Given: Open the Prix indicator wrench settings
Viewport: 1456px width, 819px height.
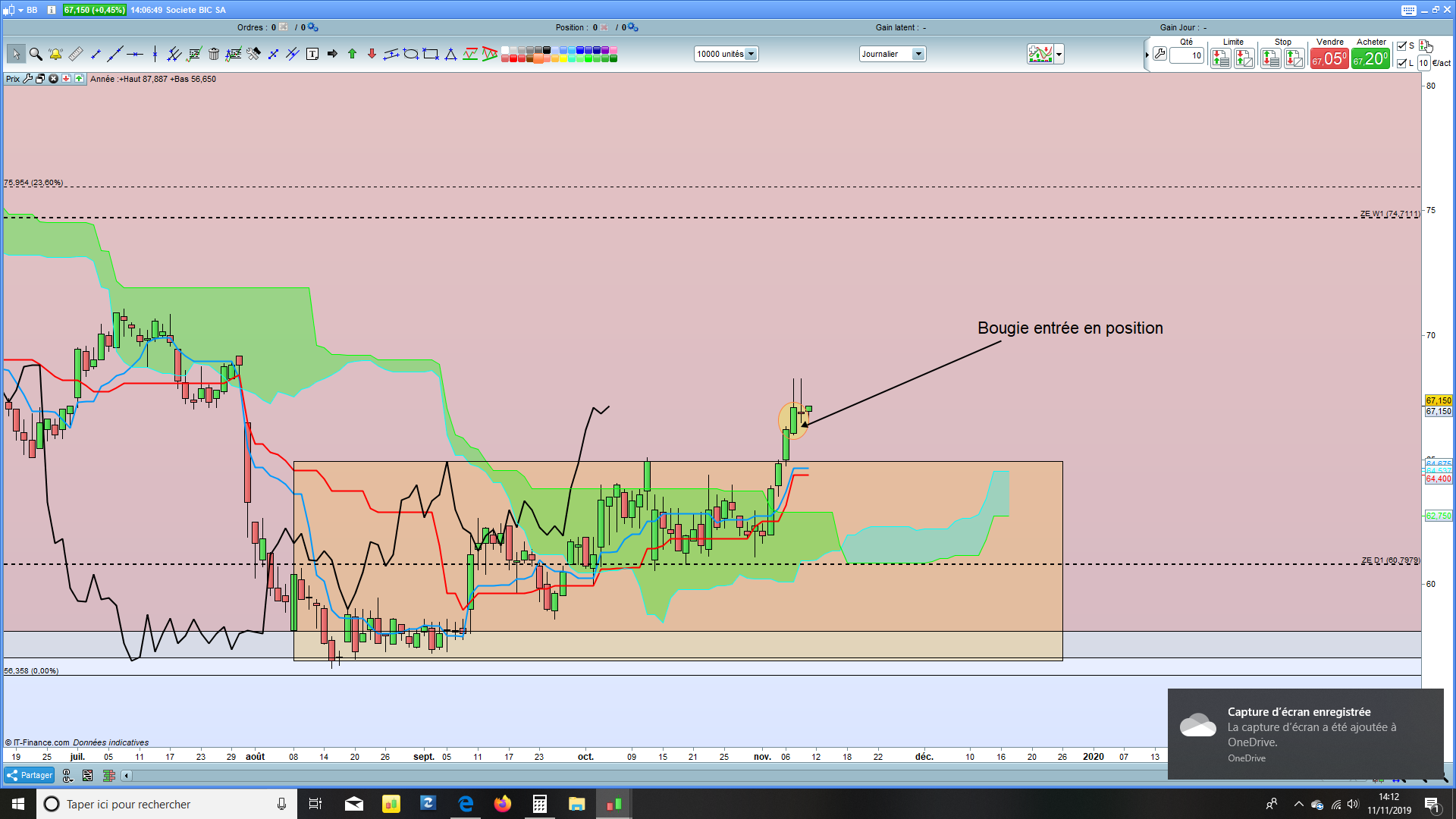Looking at the screenshot, I should 28,79.
